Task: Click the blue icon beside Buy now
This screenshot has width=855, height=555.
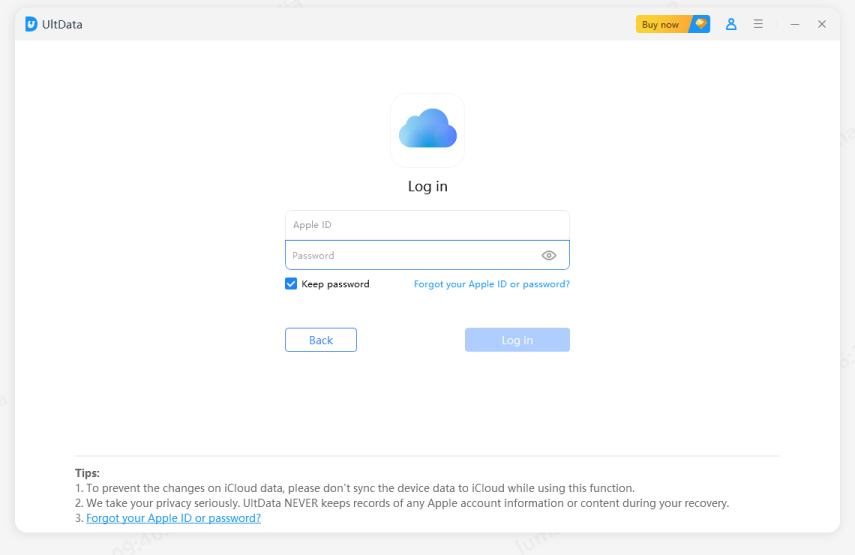Action: pyautogui.click(x=701, y=24)
